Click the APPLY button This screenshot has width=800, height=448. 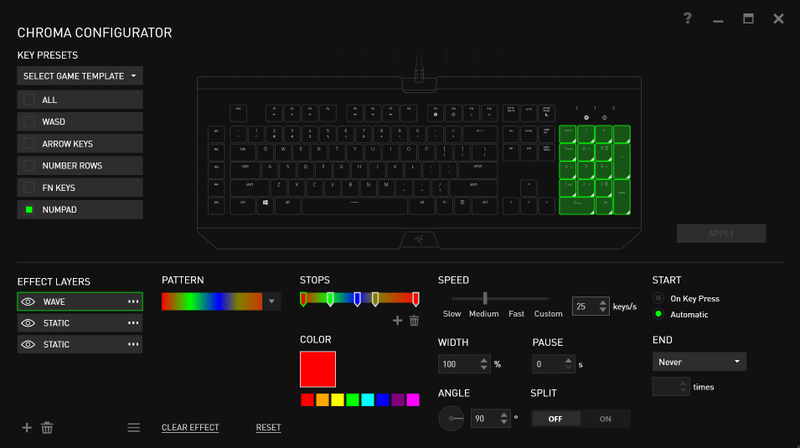tap(721, 233)
